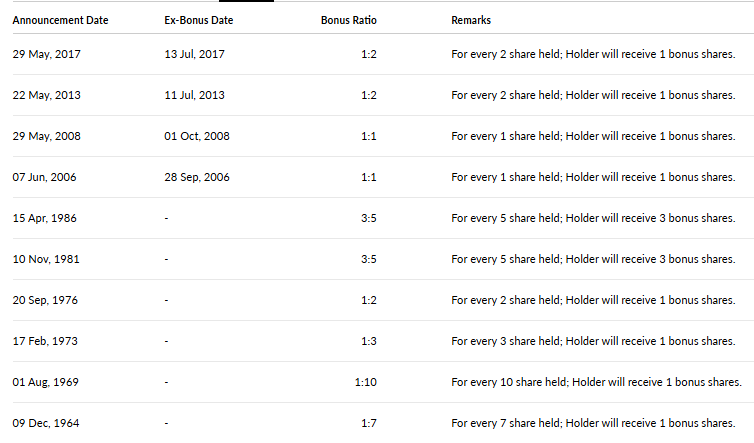Select the 29 May, 2008 announcement date

click(x=47, y=136)
